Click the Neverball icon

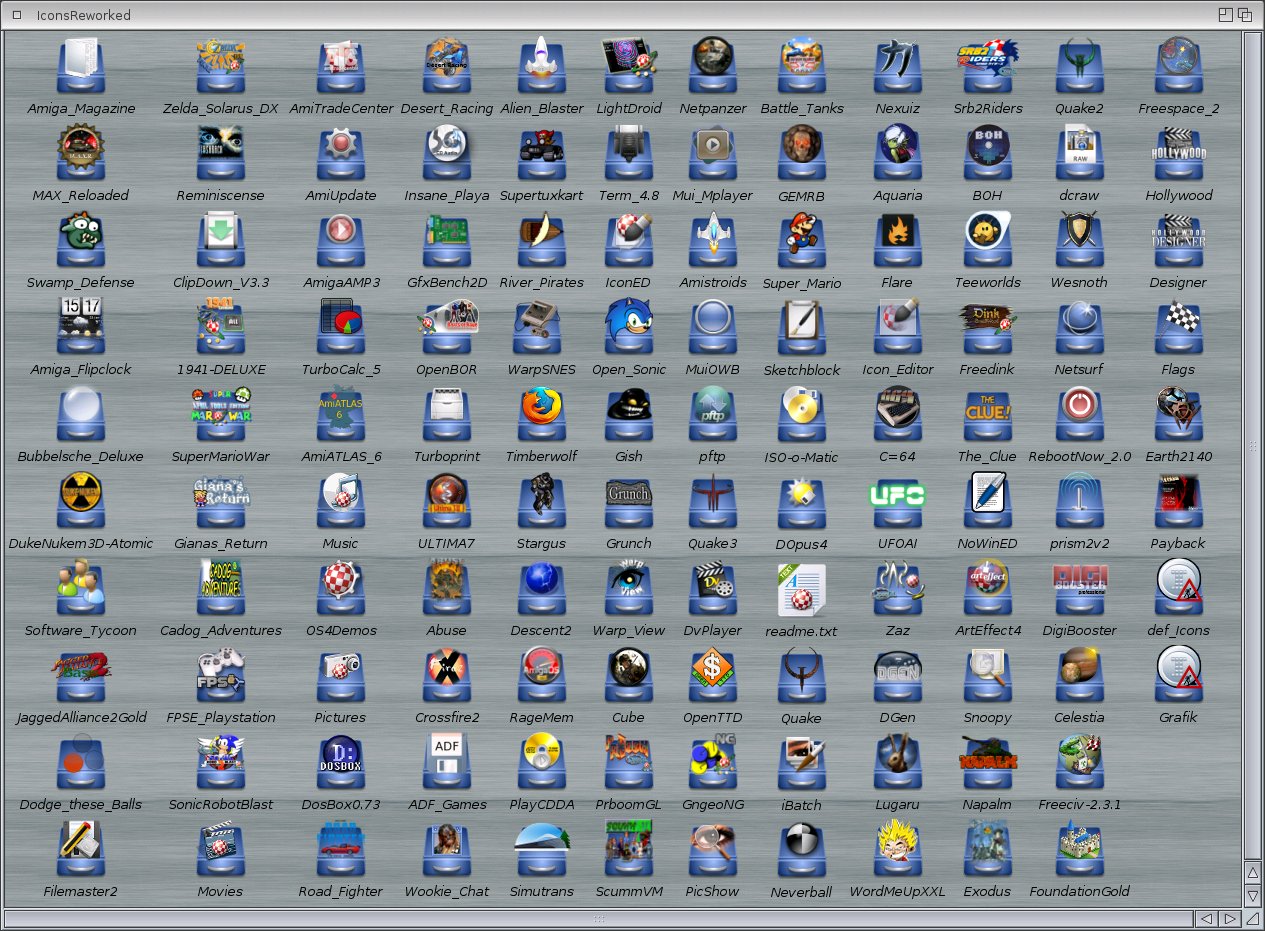pyautogui.click(x=801, y=851)
